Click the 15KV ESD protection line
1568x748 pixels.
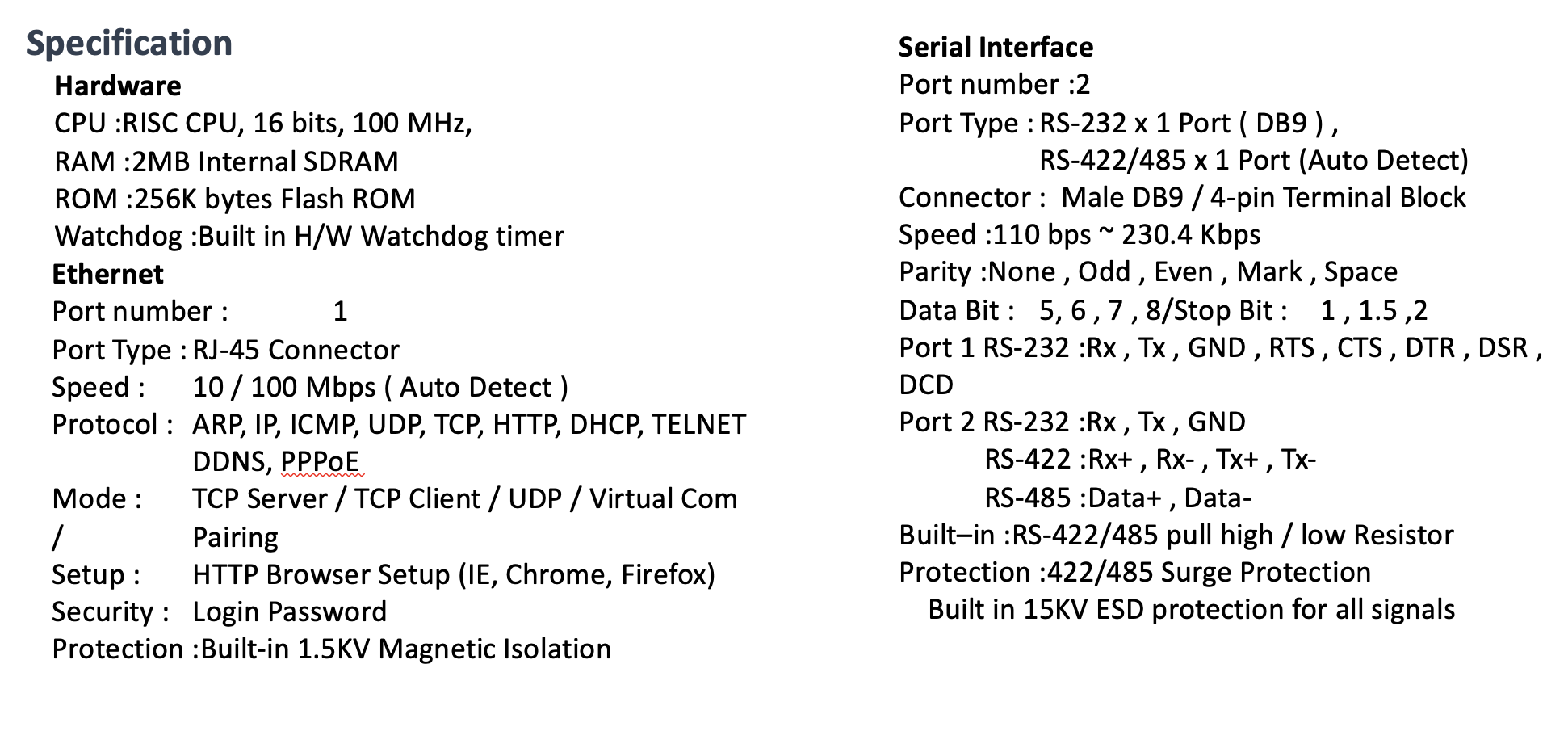[x=1192, y=609]
